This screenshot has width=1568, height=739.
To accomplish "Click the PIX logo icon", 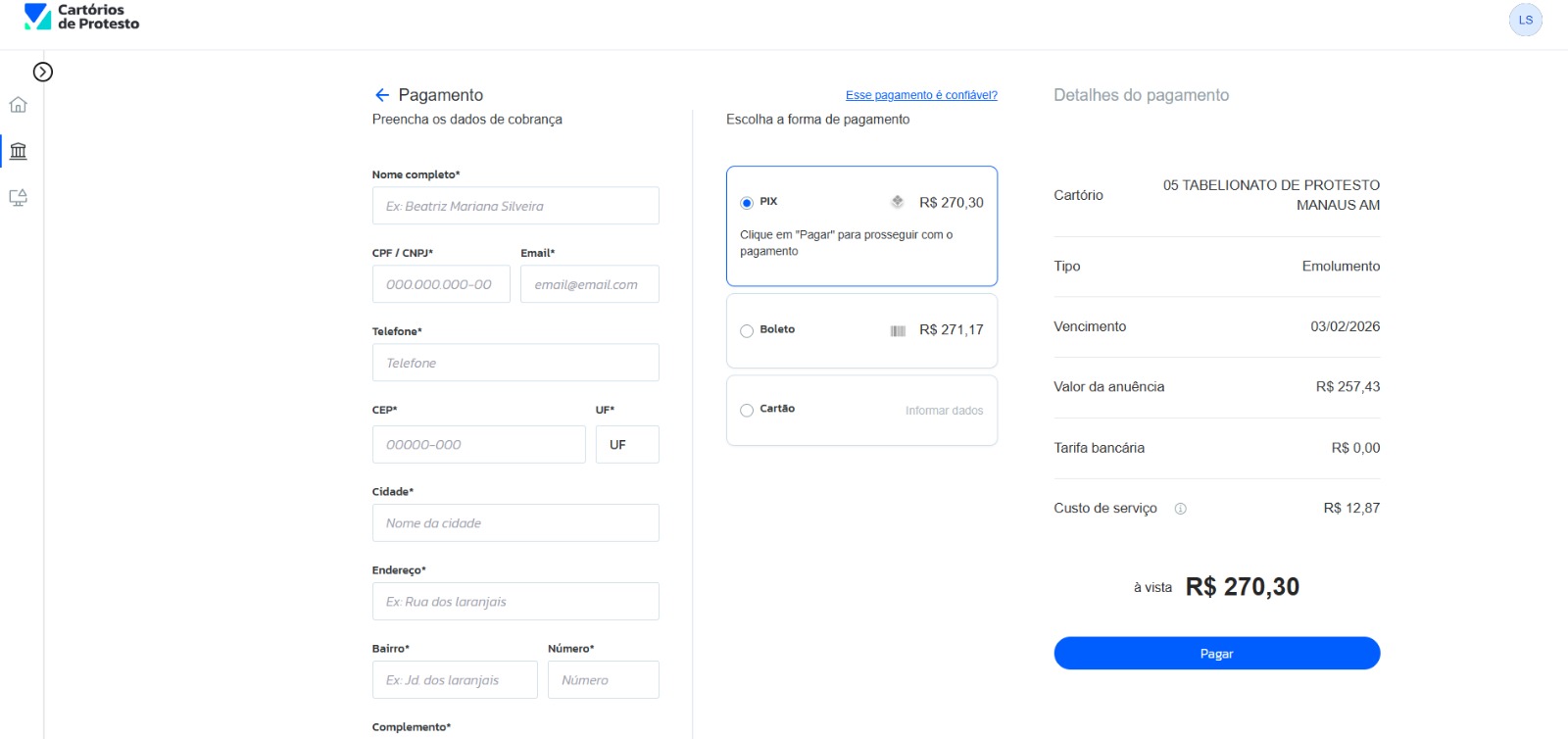I will click(x=897, y=202).
